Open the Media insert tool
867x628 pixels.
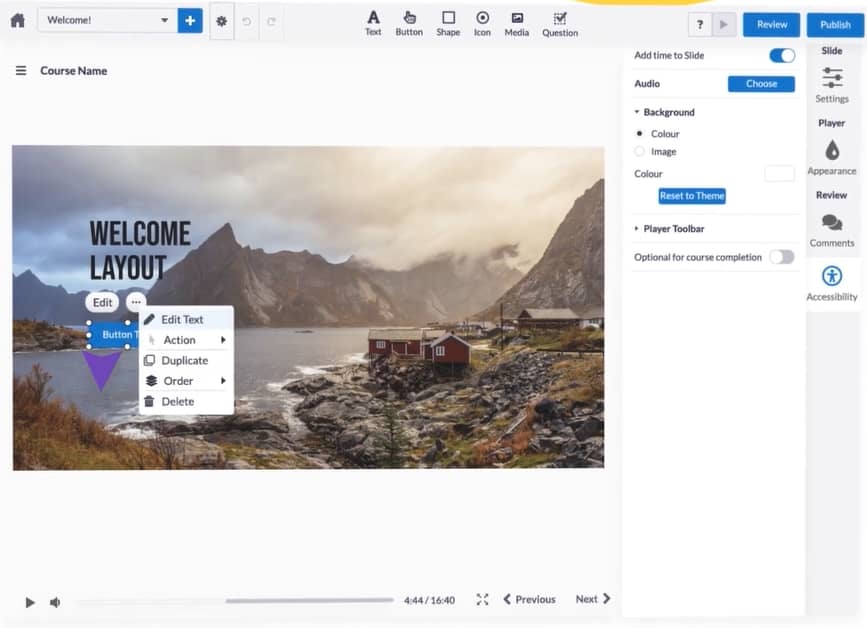click(x=516, y=23)
